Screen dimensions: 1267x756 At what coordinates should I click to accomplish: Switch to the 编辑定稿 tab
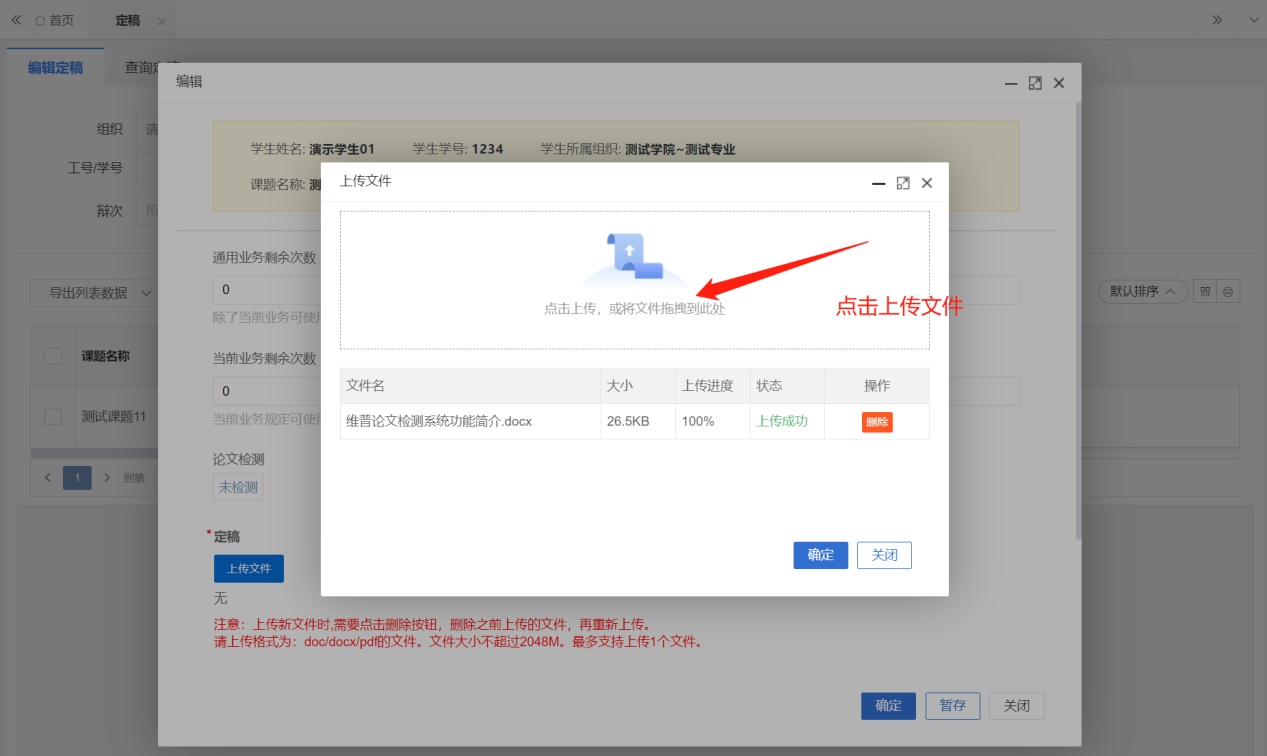coord(55,68)
